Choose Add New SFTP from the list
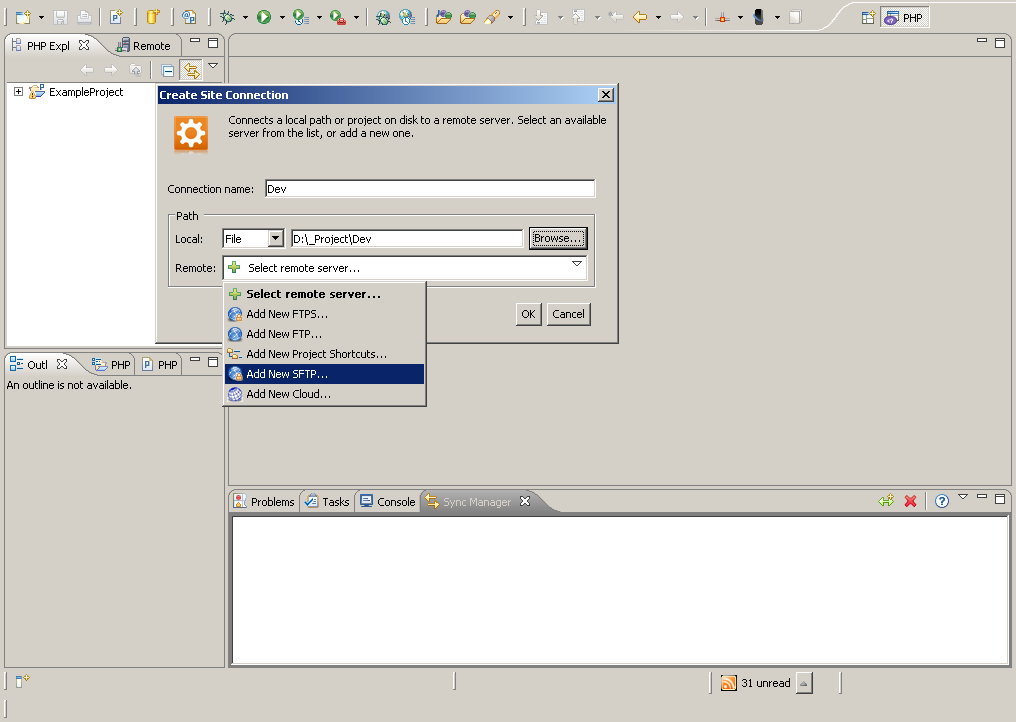The width and height of the screenshot is (1016, 722). [x=287, y=374]
